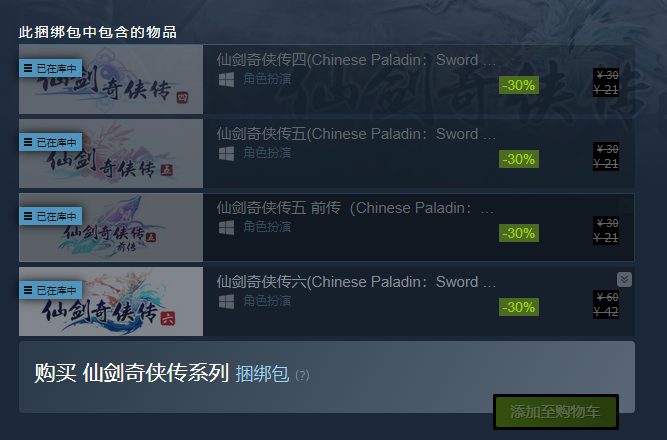
Task: Click the (?) bundle help icon
Action: coord(302,375)
